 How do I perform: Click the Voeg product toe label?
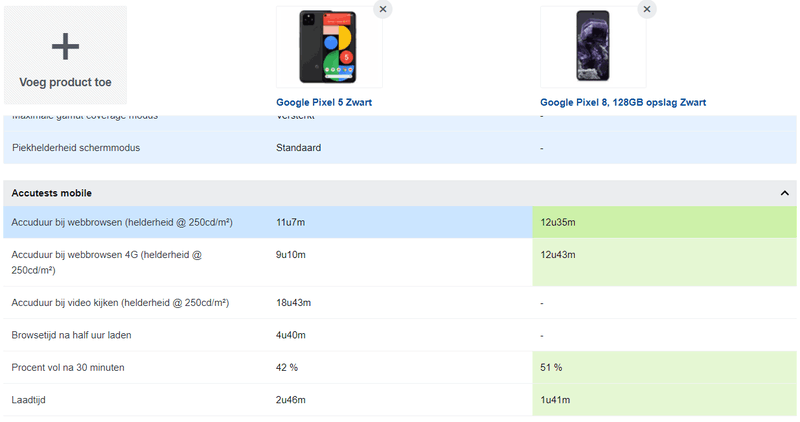pos(65,82)
